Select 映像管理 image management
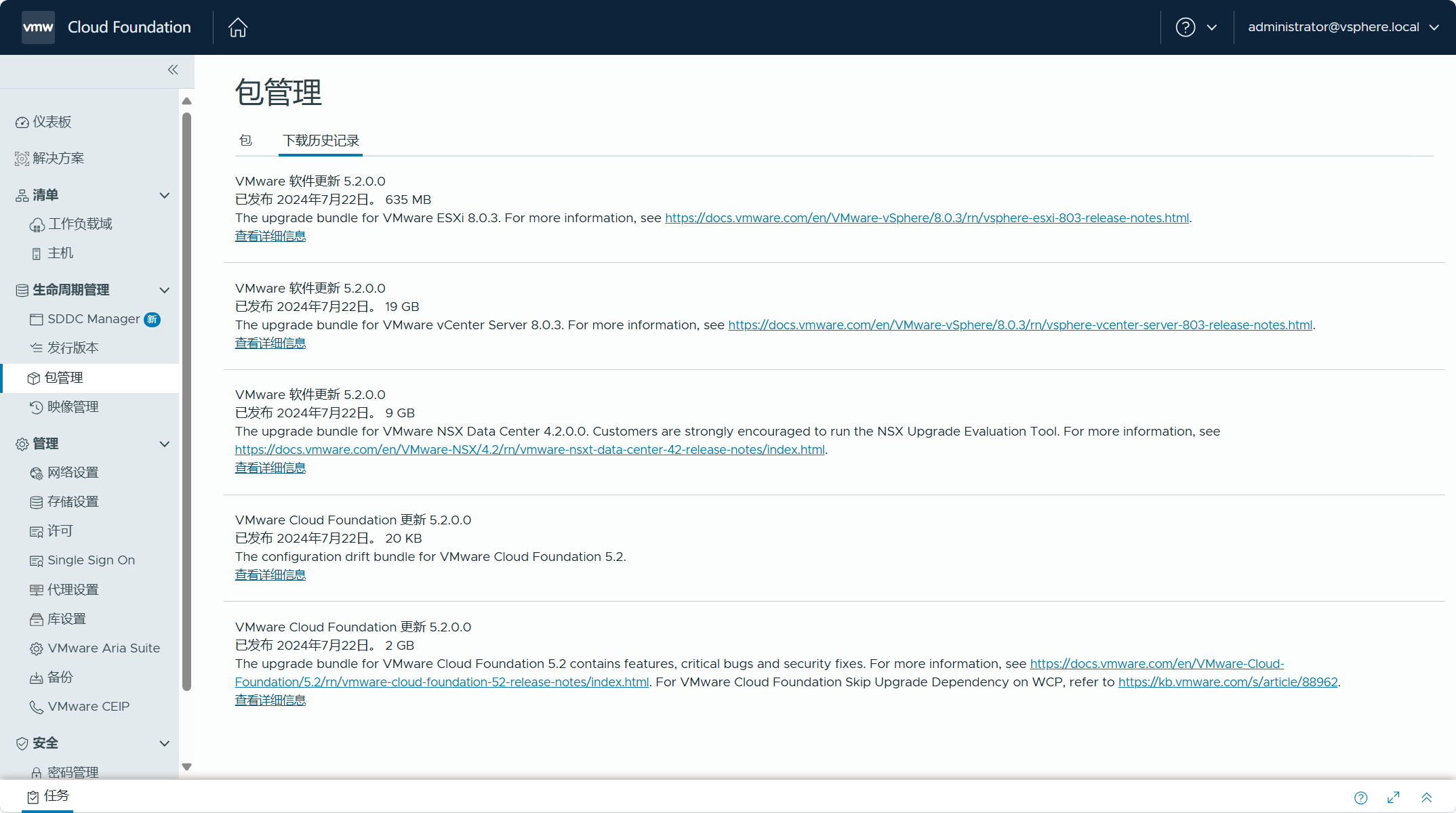Image resolution: width=1456 pixels, height=813 pixels. (73, 406)
